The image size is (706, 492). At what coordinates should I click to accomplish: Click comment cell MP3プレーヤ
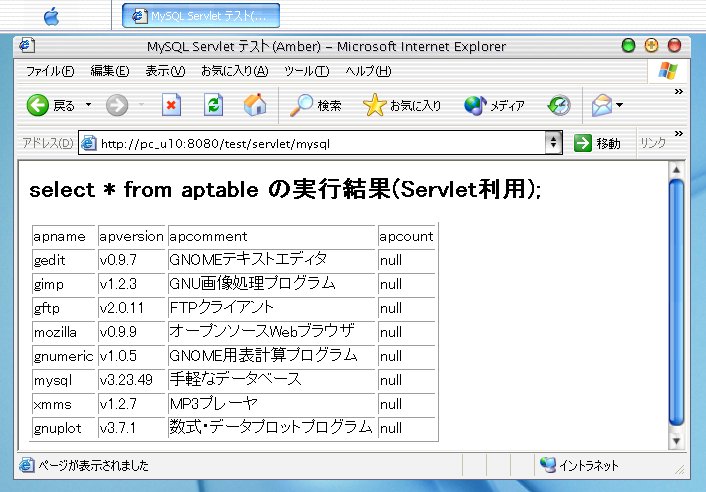click(272, 404)
